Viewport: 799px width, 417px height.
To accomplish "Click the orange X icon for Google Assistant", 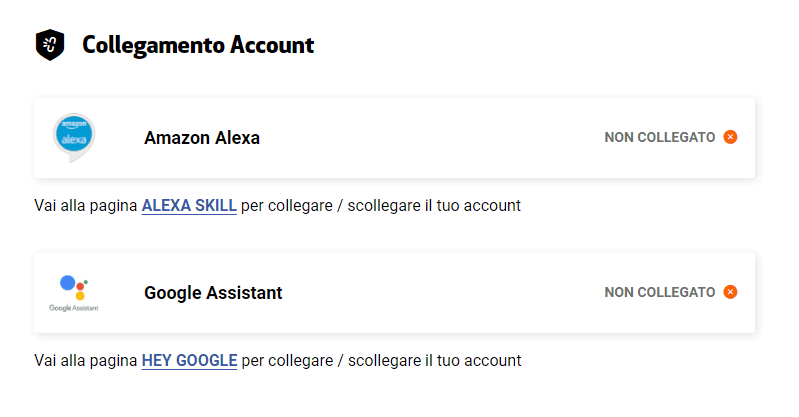I will (730, 292).
